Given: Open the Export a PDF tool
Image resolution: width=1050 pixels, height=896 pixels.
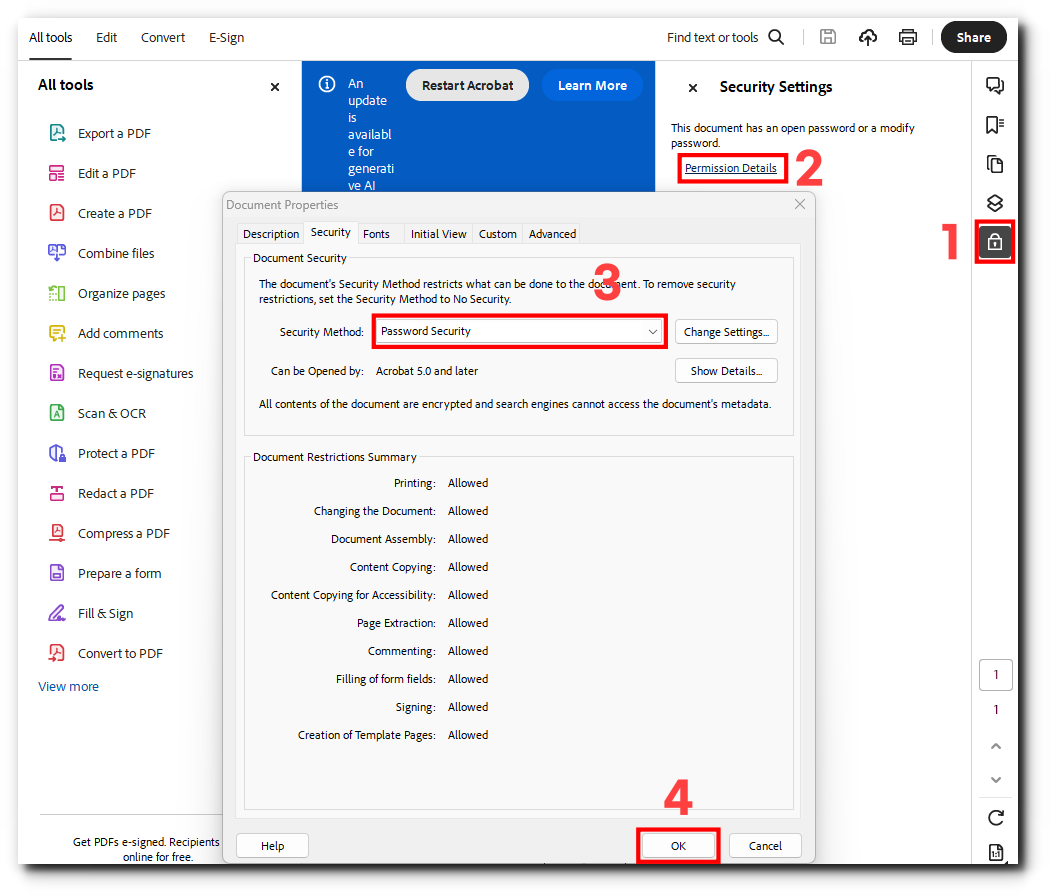Looking at the screenshot, I should 100,133.
